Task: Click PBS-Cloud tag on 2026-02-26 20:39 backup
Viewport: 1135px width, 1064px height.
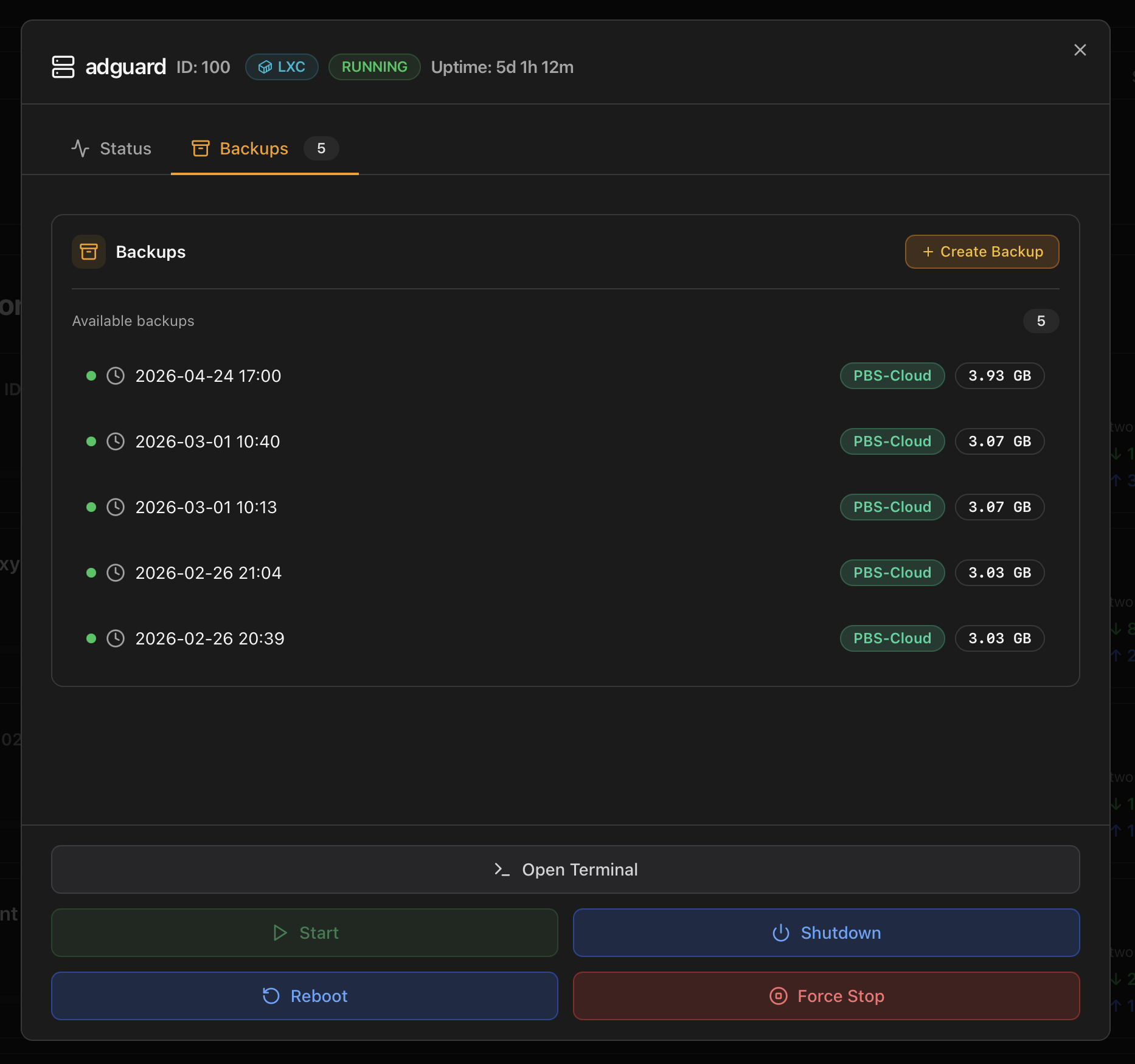Action: tap(892, 638)
